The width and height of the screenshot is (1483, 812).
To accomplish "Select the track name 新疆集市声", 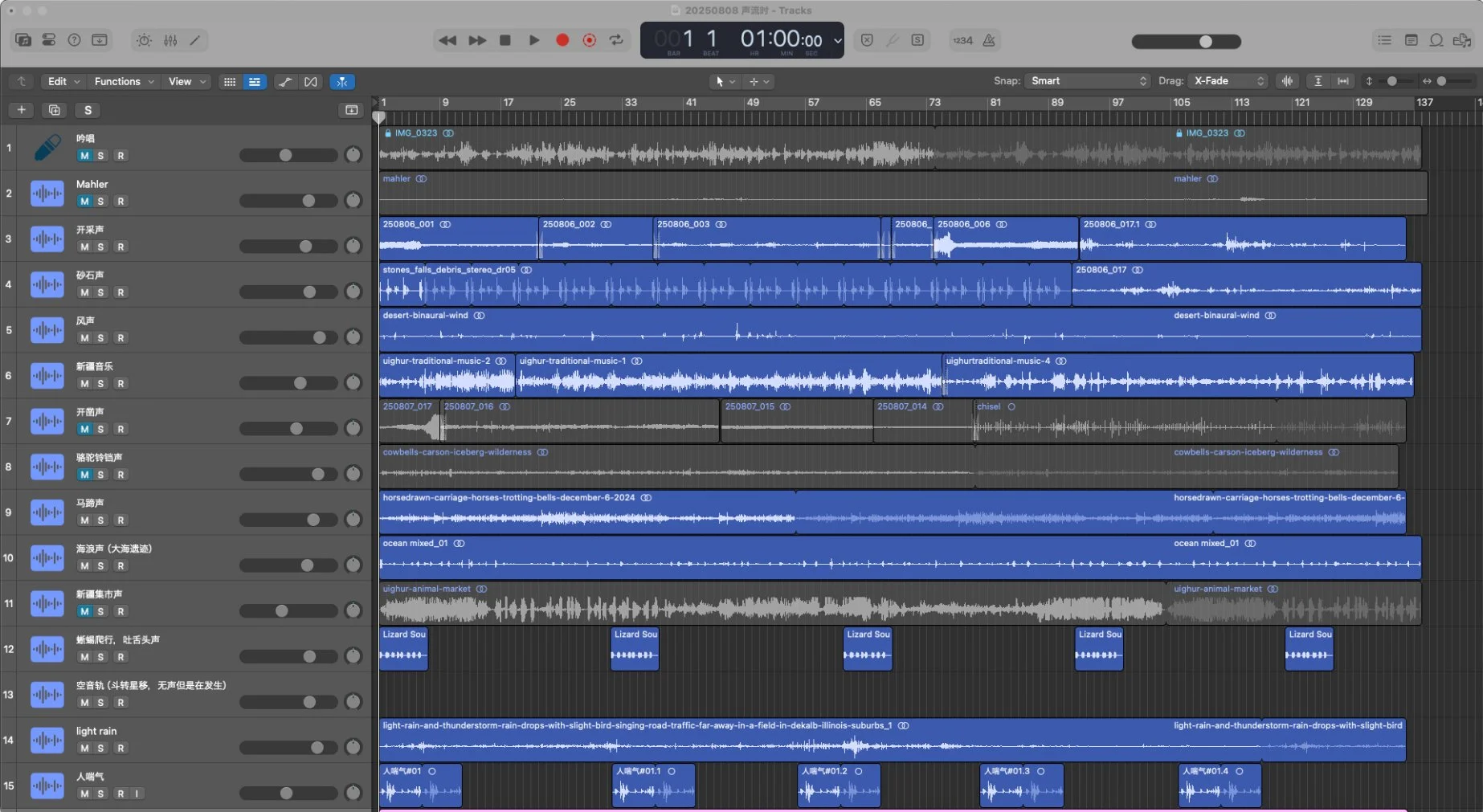I will (x=100, y=594).
